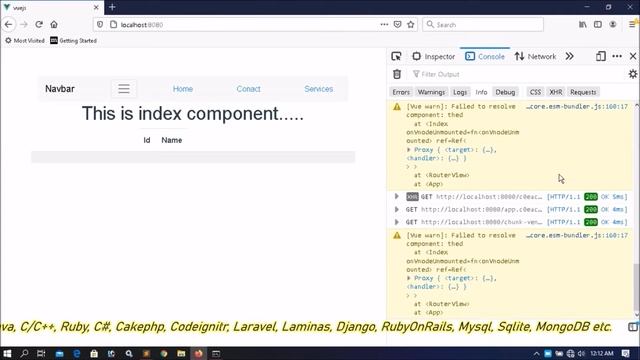This screenshot has width=640, height=360.
Task: Open the Conact nav link
Action: (248, 89)
